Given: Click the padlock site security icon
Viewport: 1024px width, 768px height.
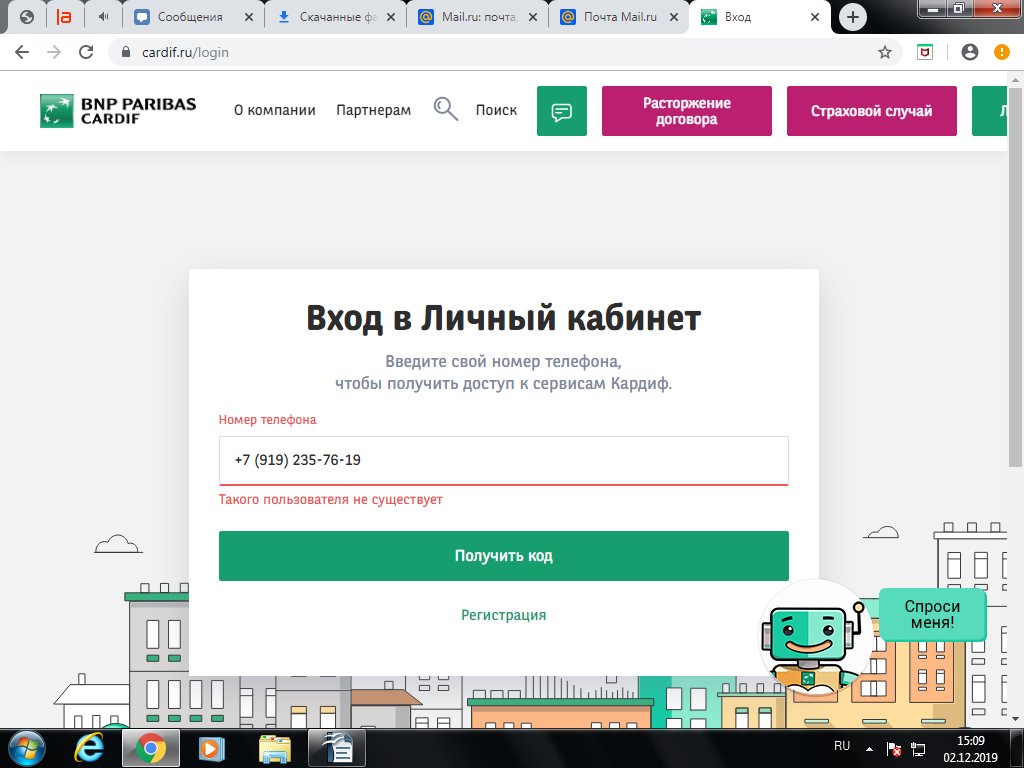Looking at the screenshot, I should click(x=126, y=52).
